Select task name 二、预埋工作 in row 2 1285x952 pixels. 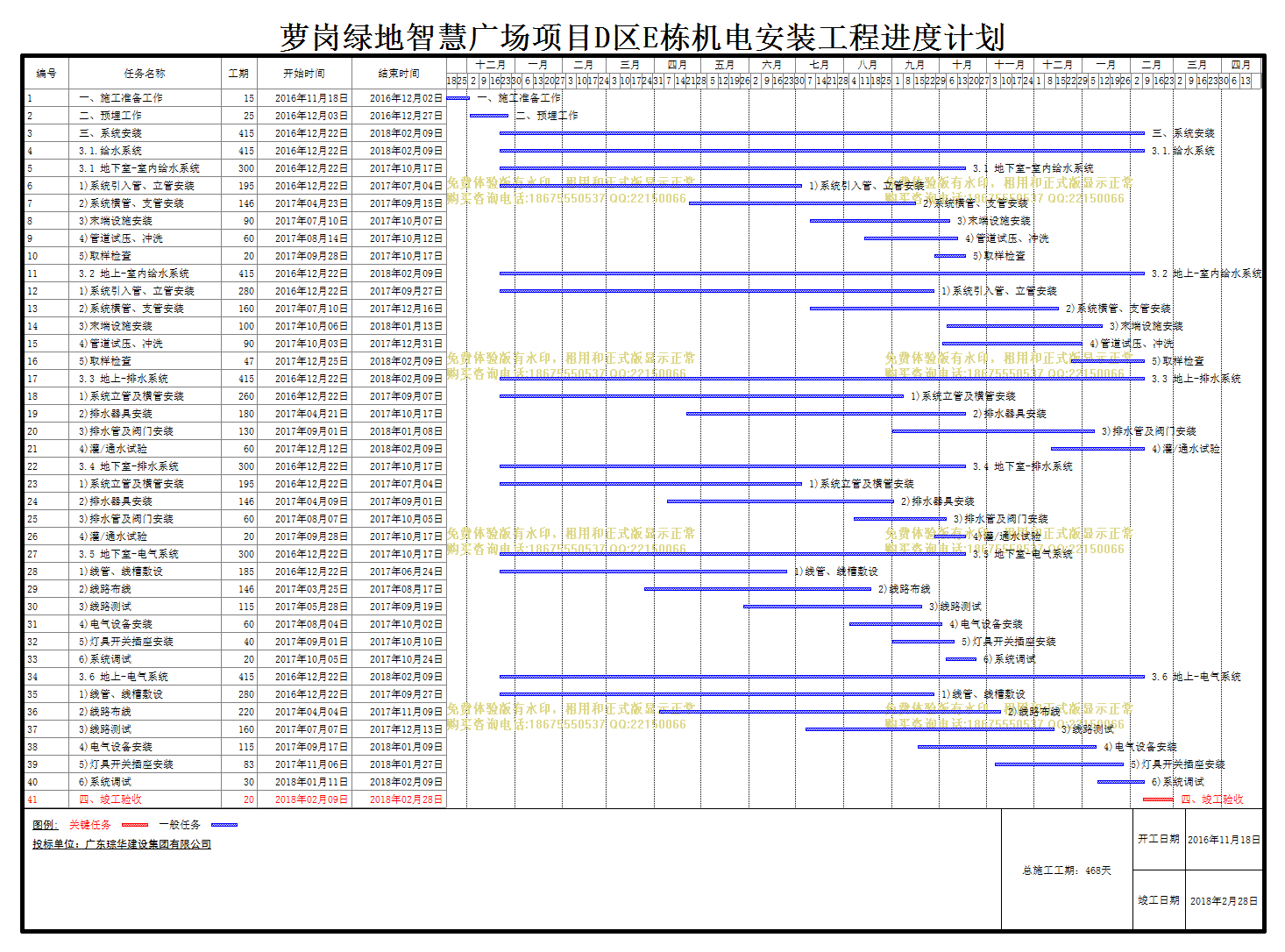coord(110,116)
